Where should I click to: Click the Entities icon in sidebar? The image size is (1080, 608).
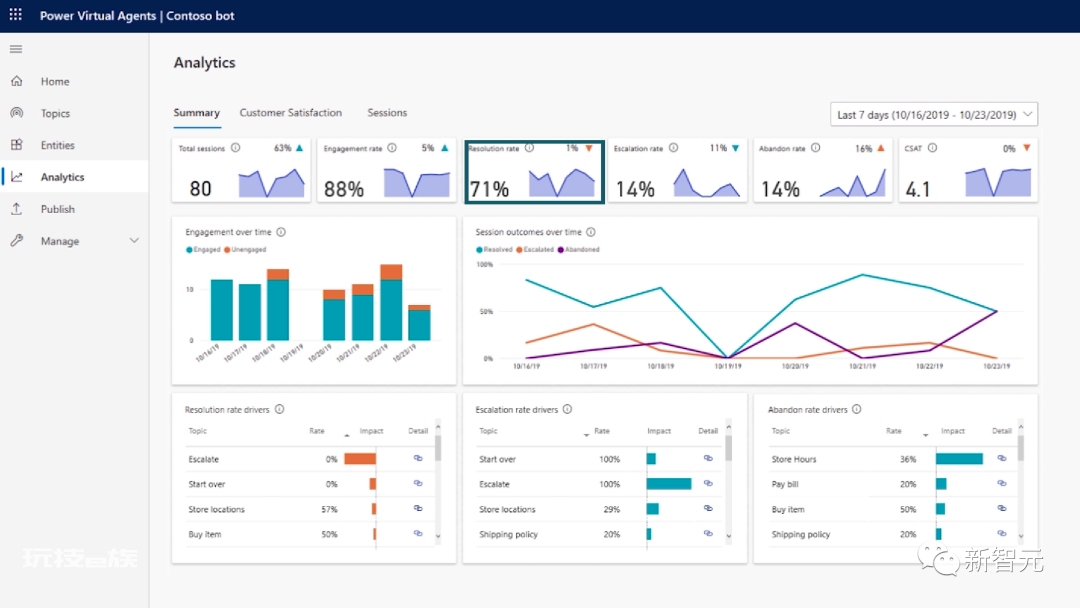pyautogui.click(x=17, y=145)
